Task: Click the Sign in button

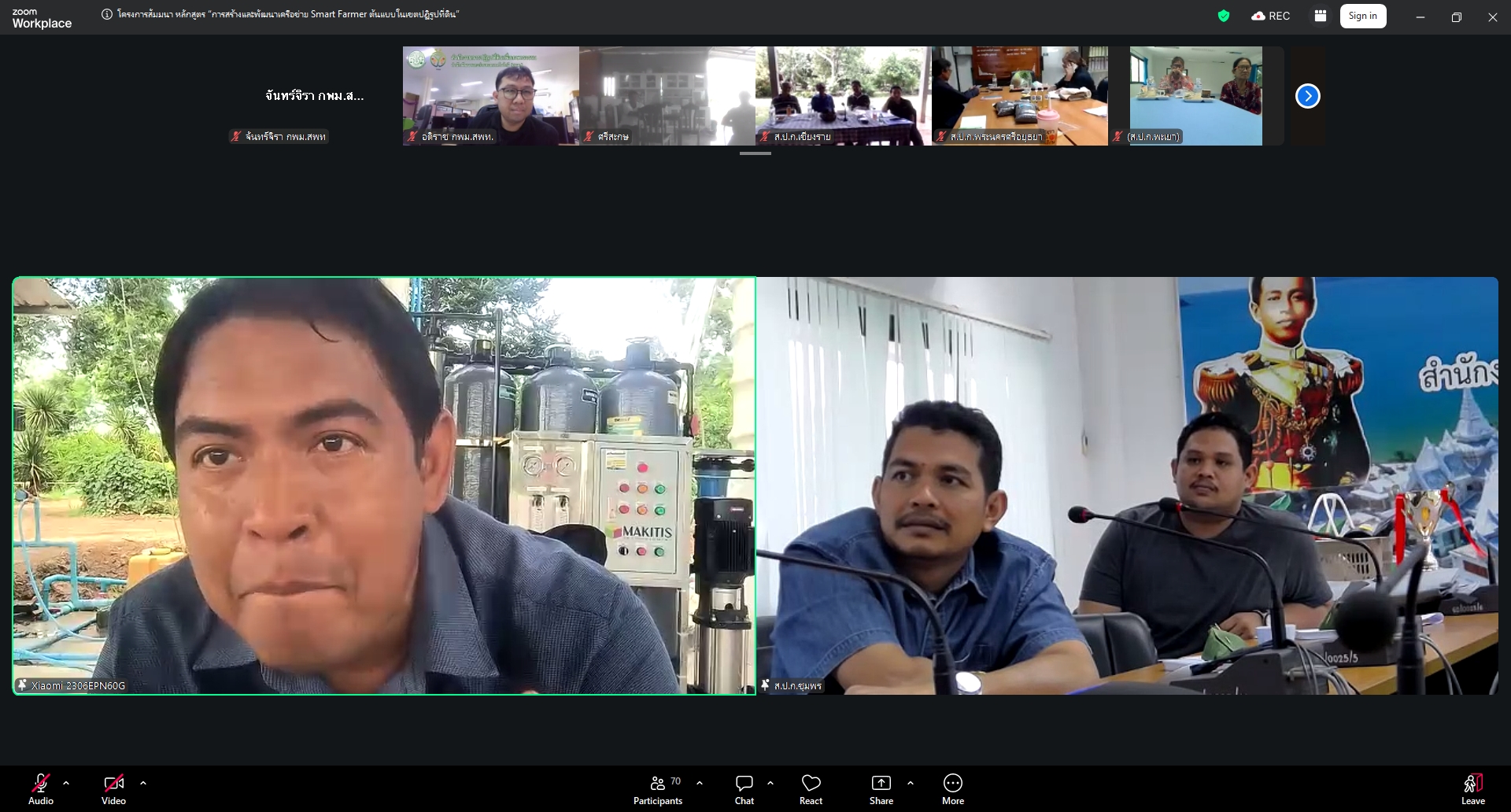Action: 1363,16
